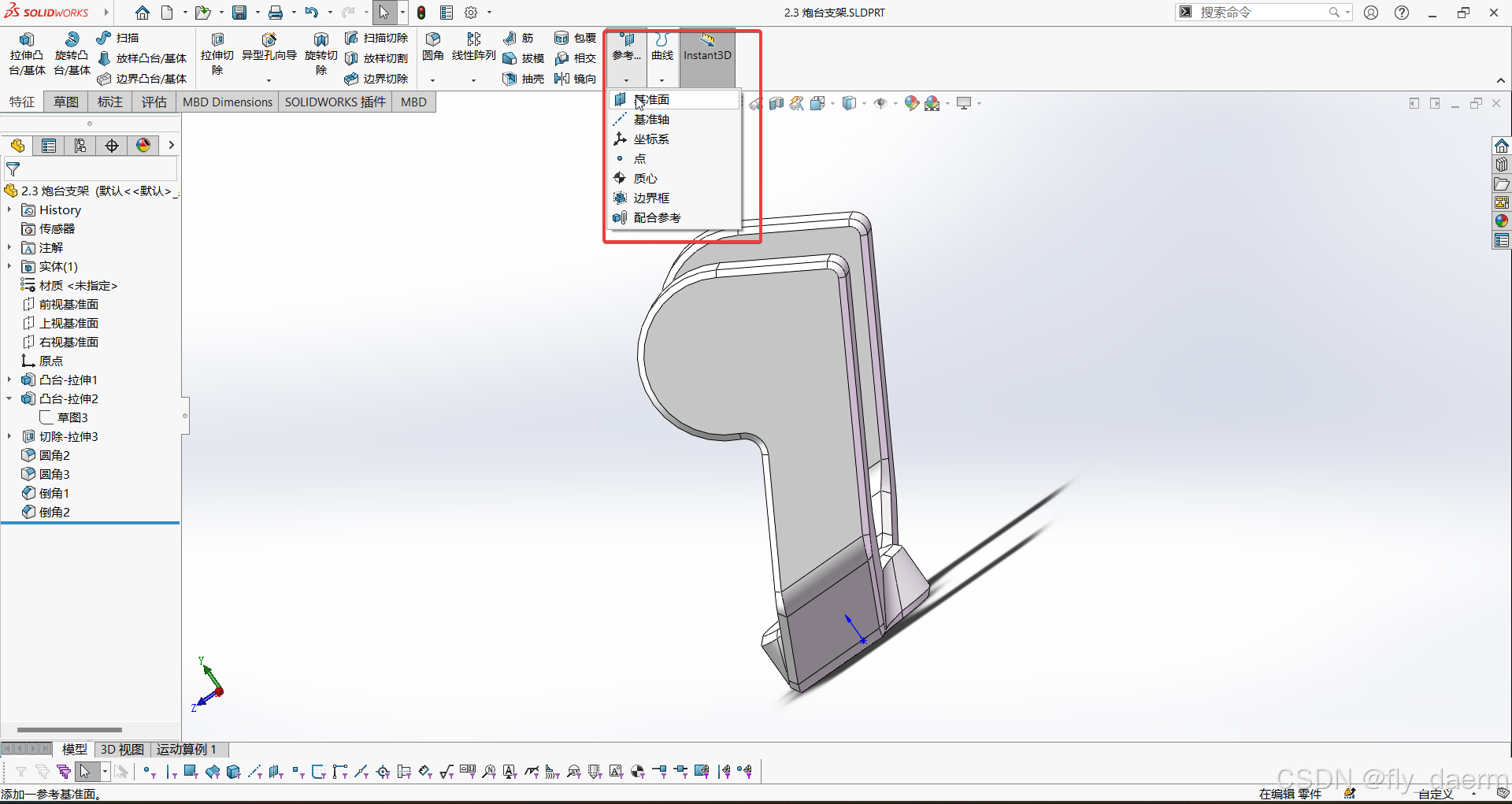The width and height of the screenshot is (1512, 804).
Task: Open the 自定义 units status entry
Action: tap(1436, 794)
